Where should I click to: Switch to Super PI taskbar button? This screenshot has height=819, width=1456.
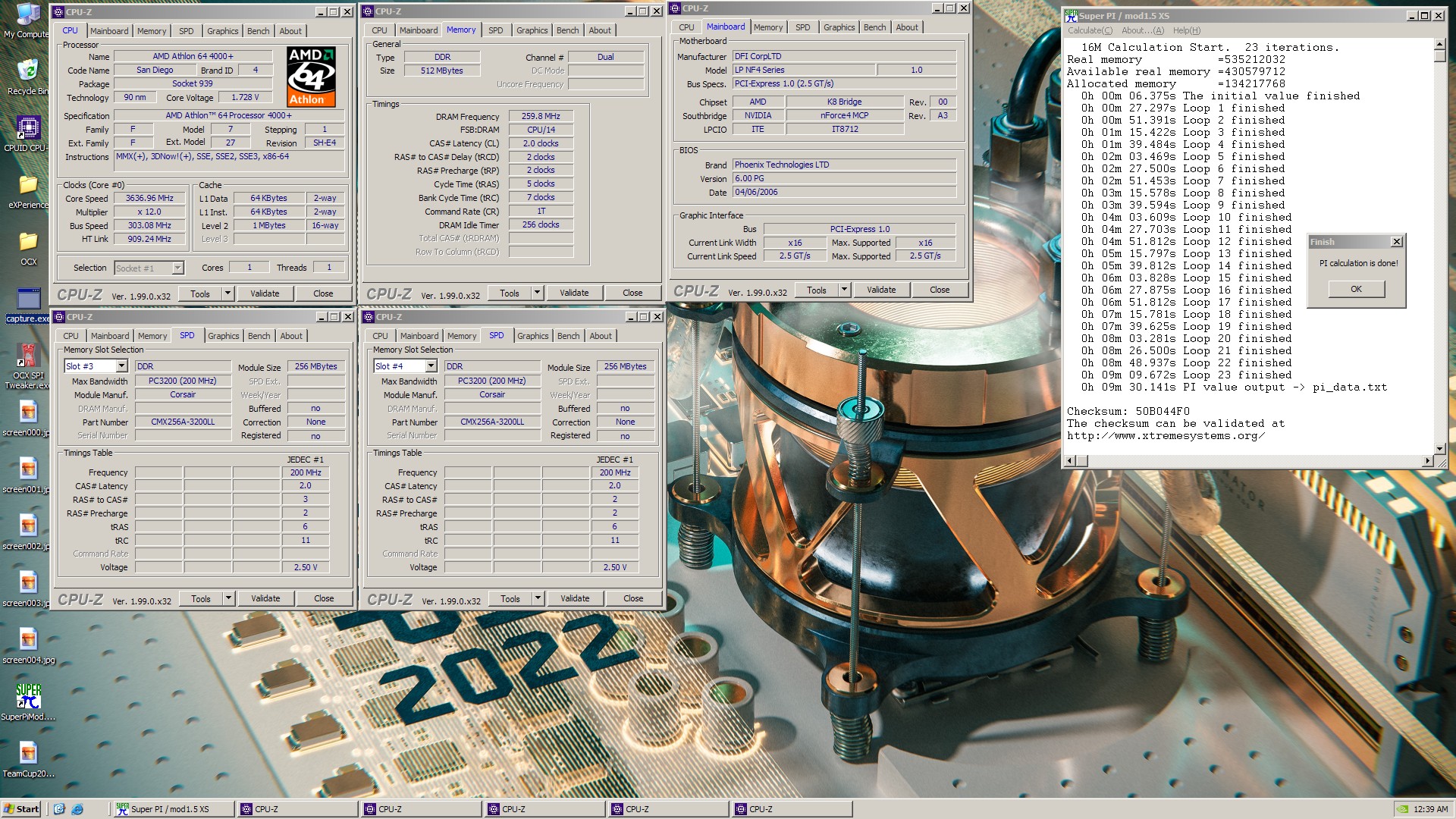click(x=173, y=809)
